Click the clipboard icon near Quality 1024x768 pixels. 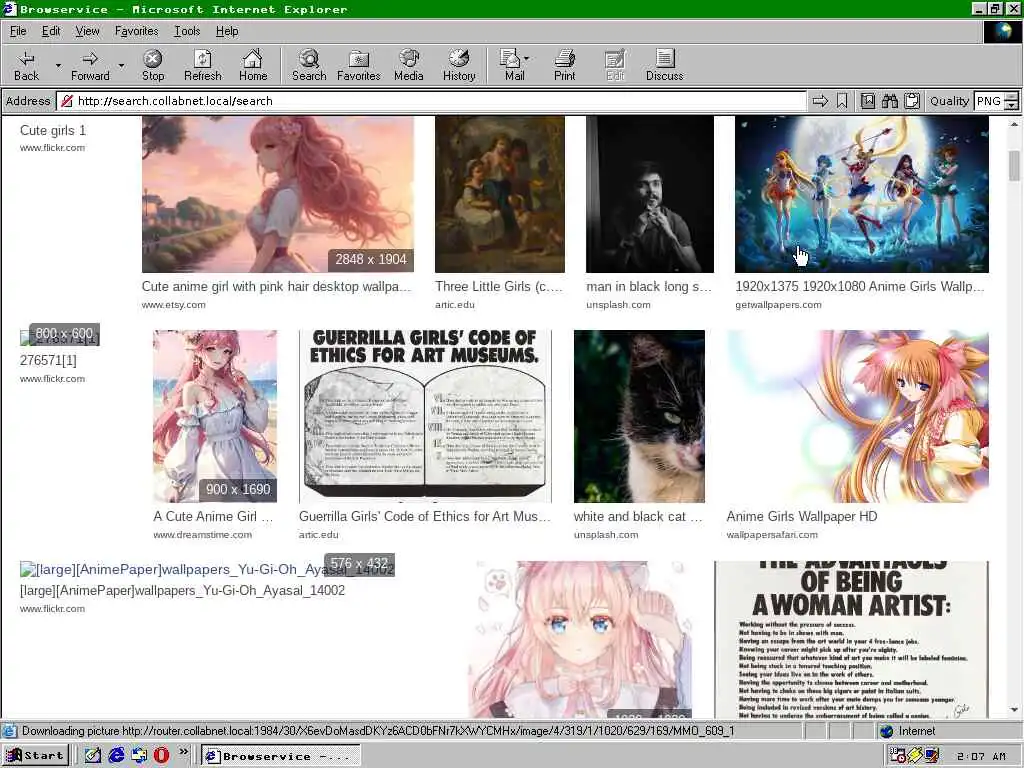click(x=912, y=101)
